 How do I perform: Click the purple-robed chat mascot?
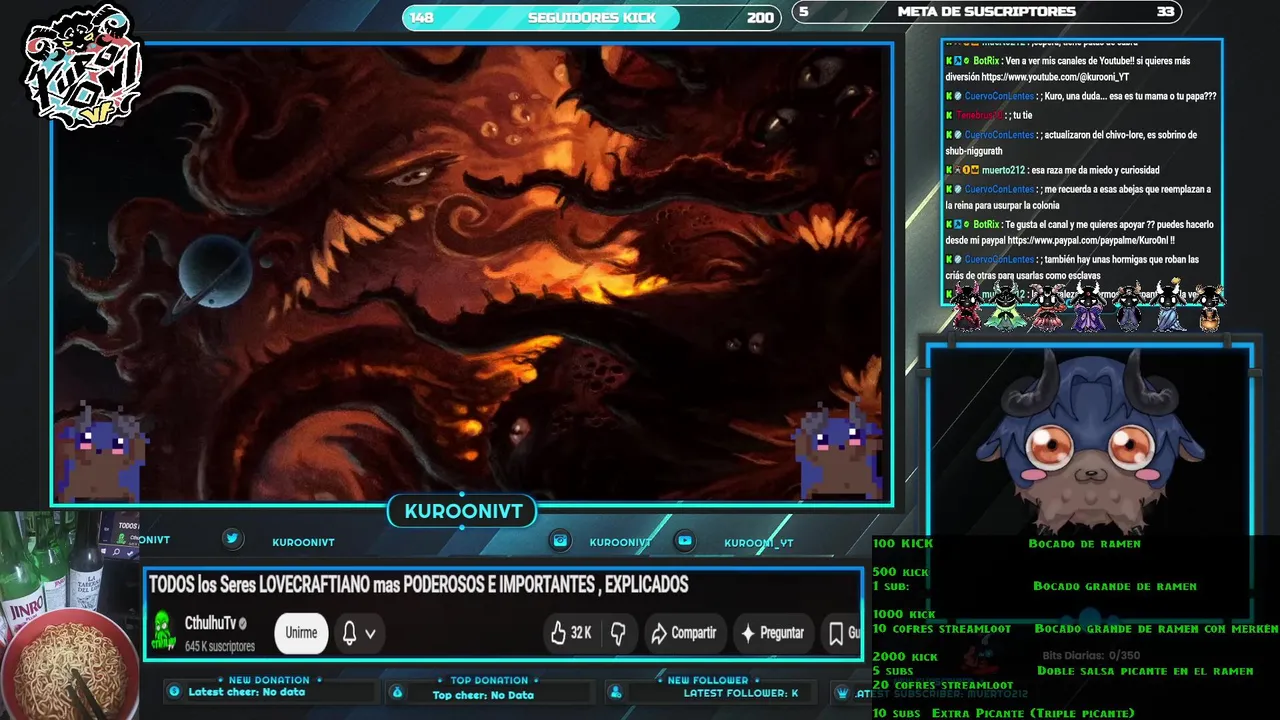point(1089,307)
